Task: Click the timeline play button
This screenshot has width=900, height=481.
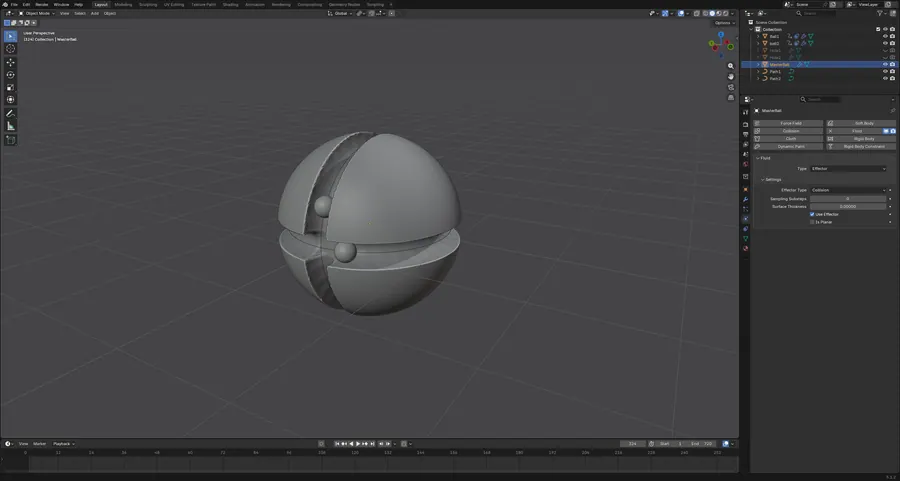Action: tap(358, 444)
